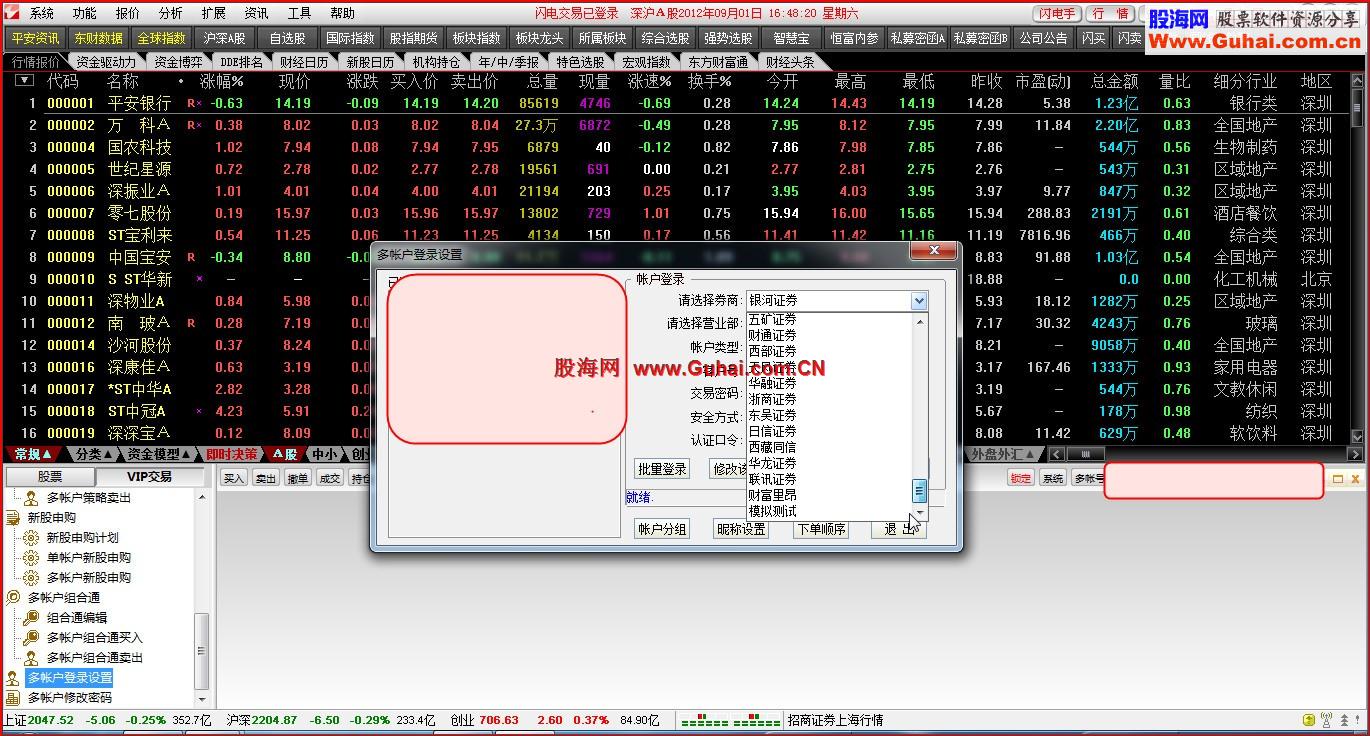Click the red 锁定 button

(x=1020, y=479)
